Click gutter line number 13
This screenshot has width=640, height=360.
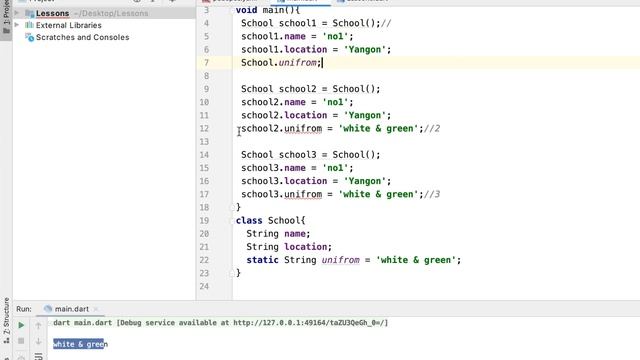[x=204, y=142]
